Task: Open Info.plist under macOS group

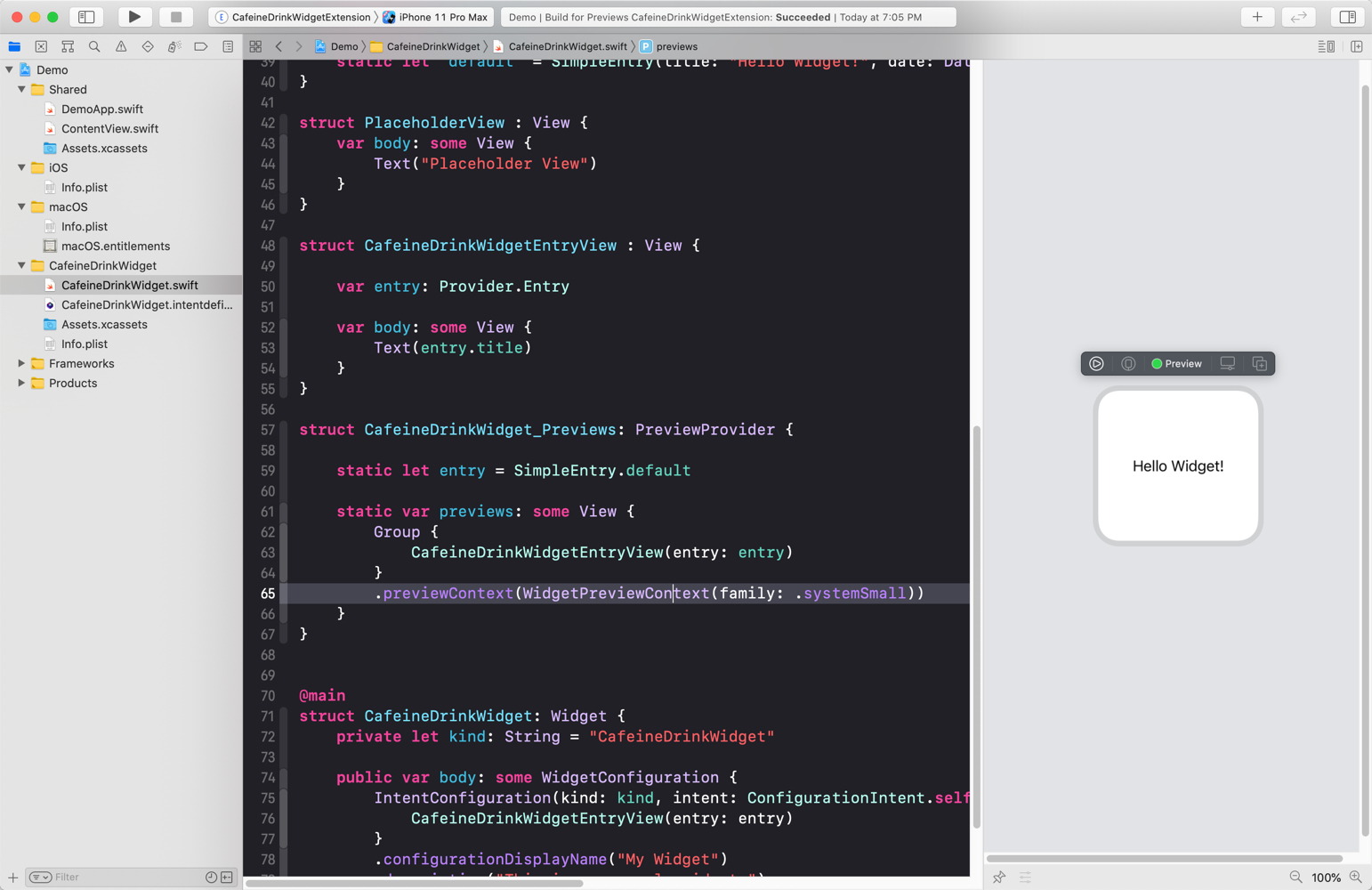Action: 84,226
